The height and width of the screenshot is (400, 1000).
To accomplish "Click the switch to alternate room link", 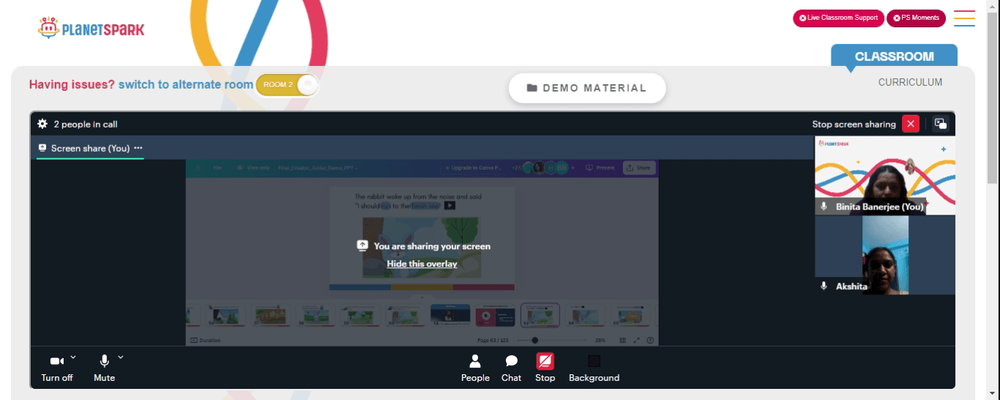I will pyautogui.click(x=186, y=84).
